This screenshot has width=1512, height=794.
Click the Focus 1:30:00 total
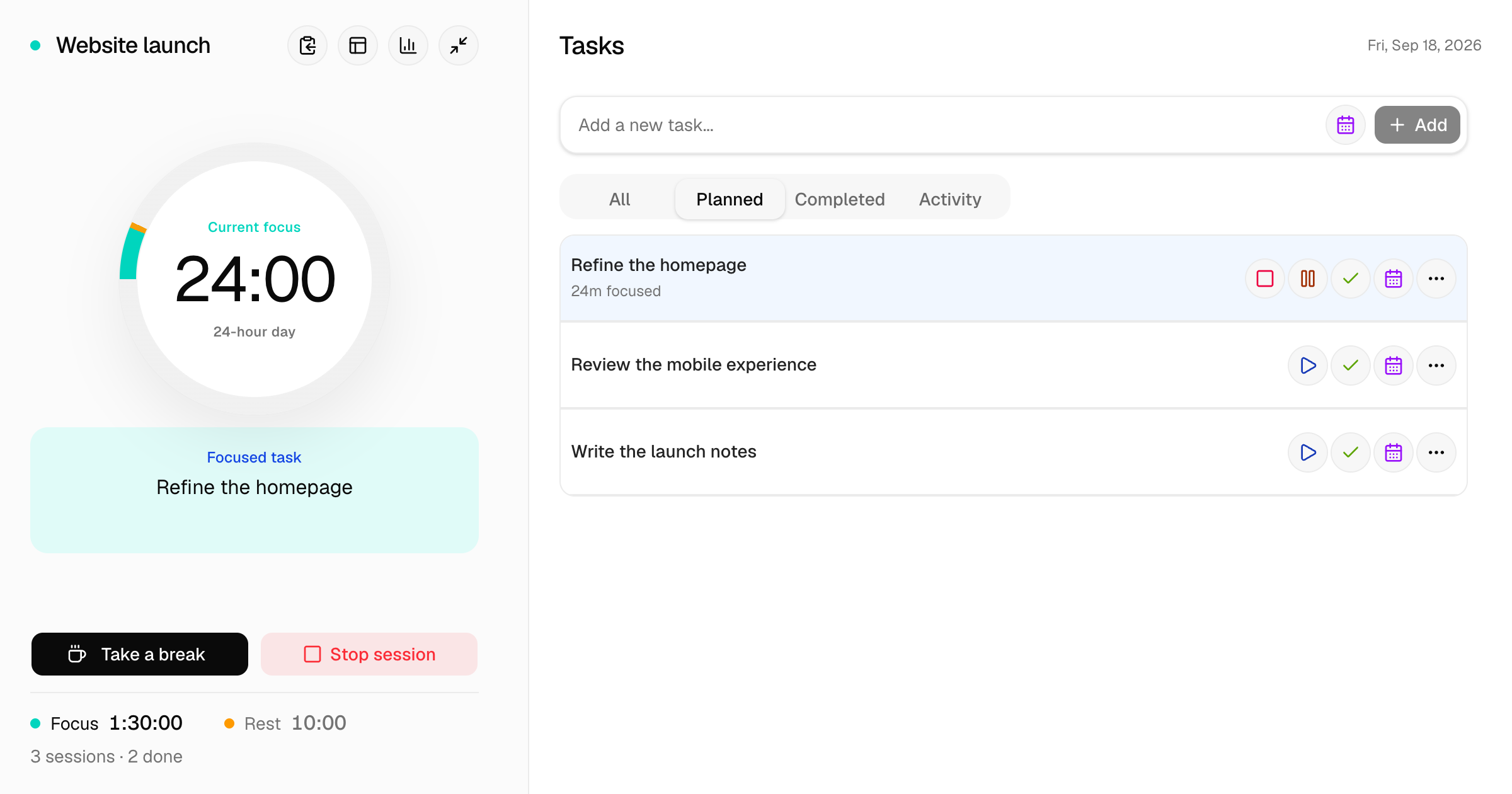pyautogui.click(x=107, y=723)
